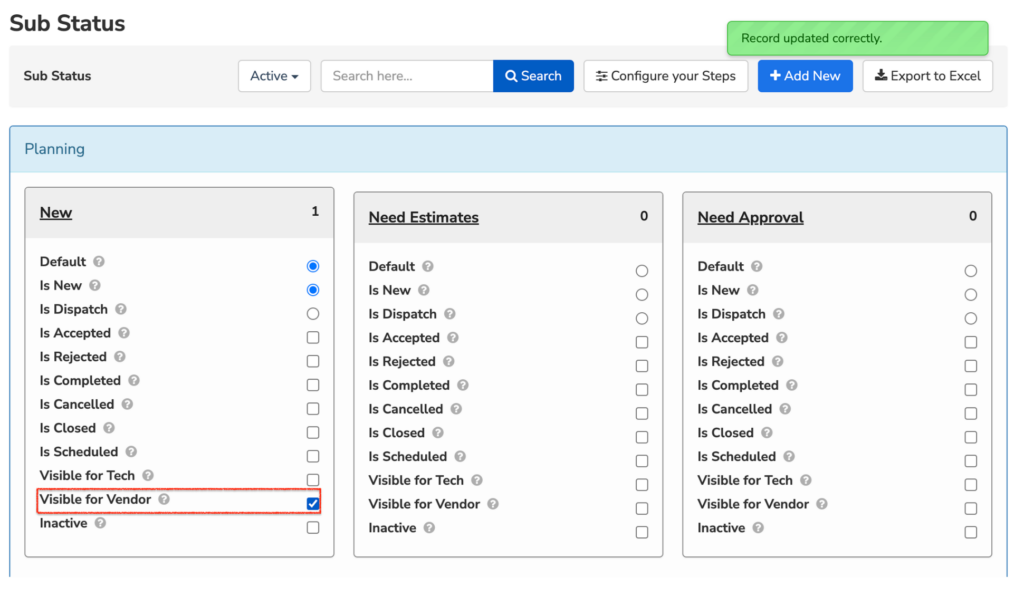Select Is Dispatch radio in New card
This screenshot has width=1024, height=597.
(313, 314)
